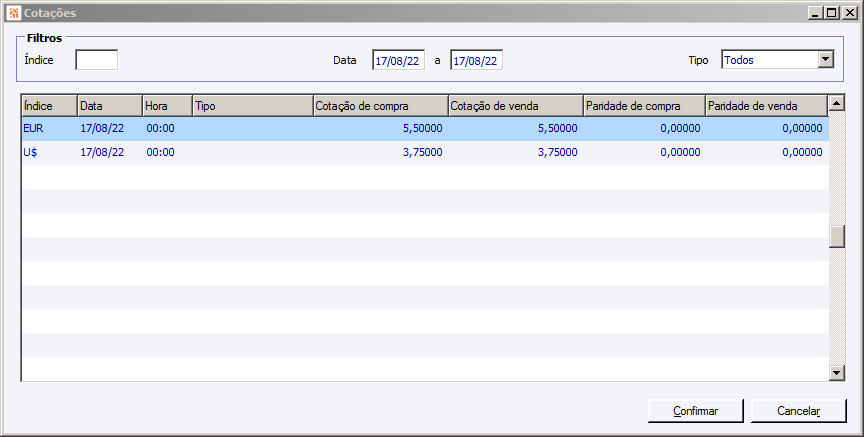Click the Data column header
Screen dimensions: 864x437
110,106
